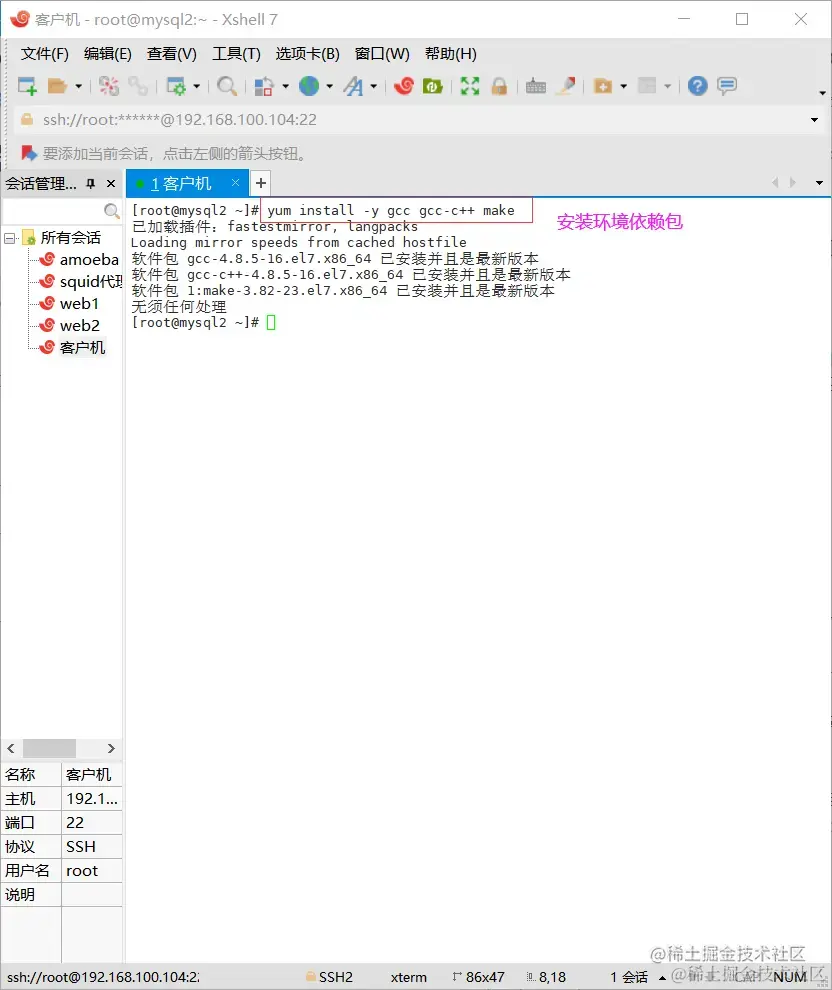Add a new tab with plus button

click(261, 184)
